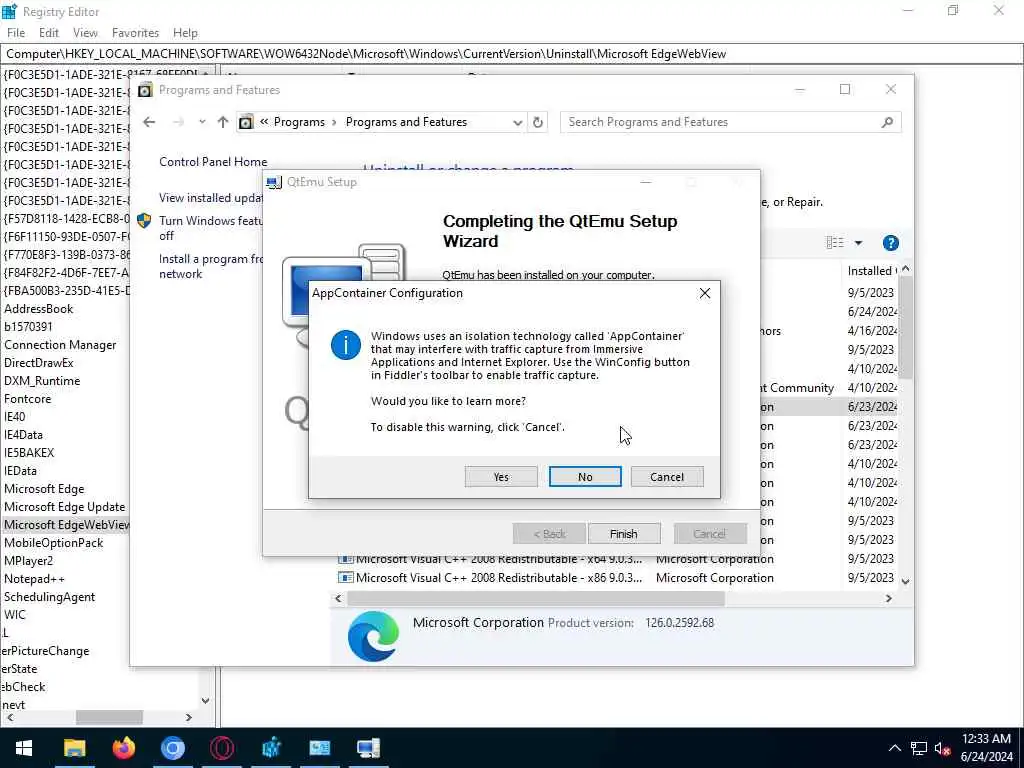Image resolution: width=1024 pixels, height=768 pixels.
Task: Open Programs and Features help icon
Action: [891, 243]
